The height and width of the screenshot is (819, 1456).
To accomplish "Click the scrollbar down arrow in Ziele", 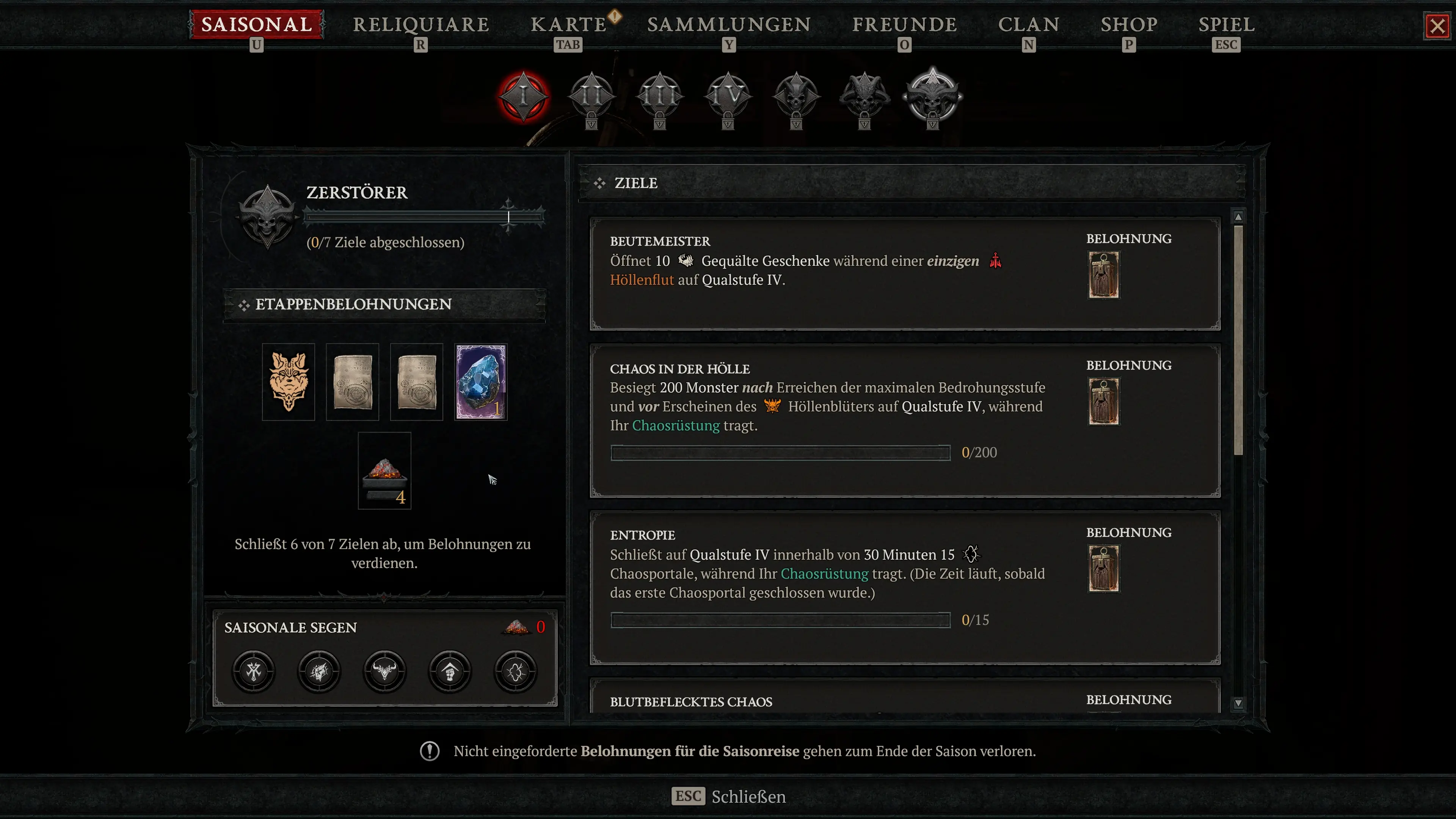I will tap(1238, 703).
